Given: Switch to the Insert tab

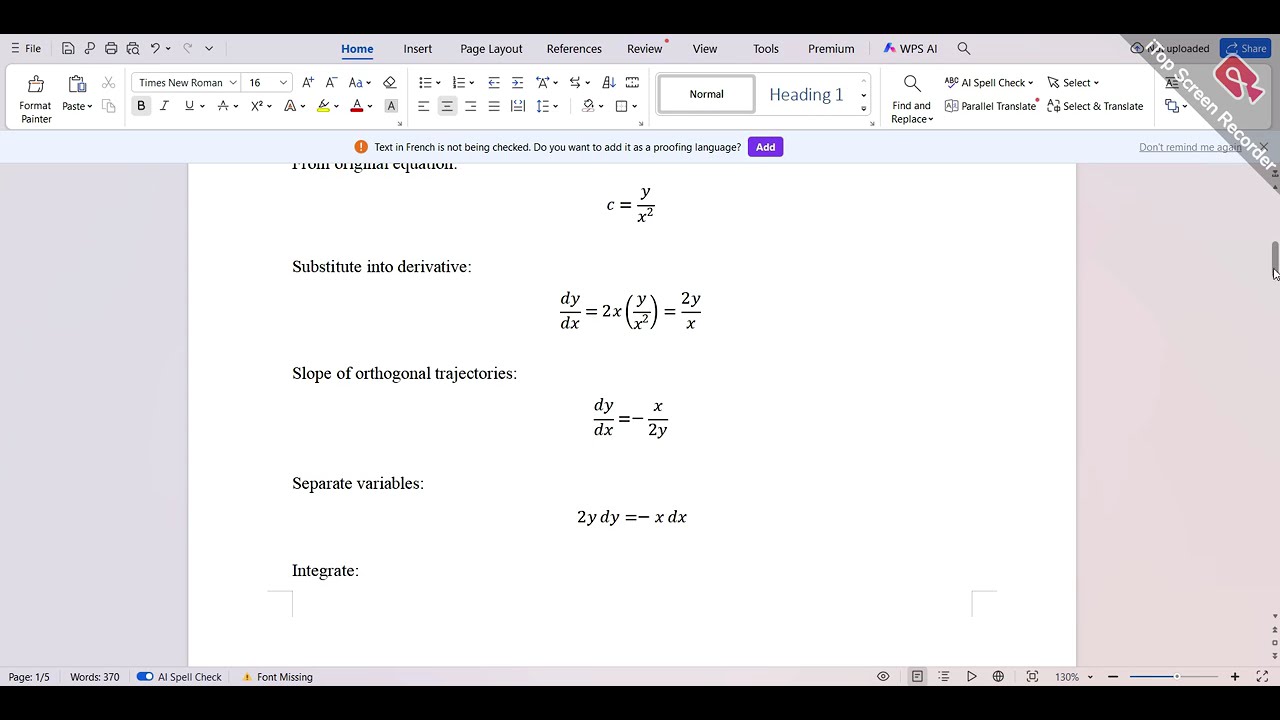Looking at the screenshot, I should coord(418,48).
